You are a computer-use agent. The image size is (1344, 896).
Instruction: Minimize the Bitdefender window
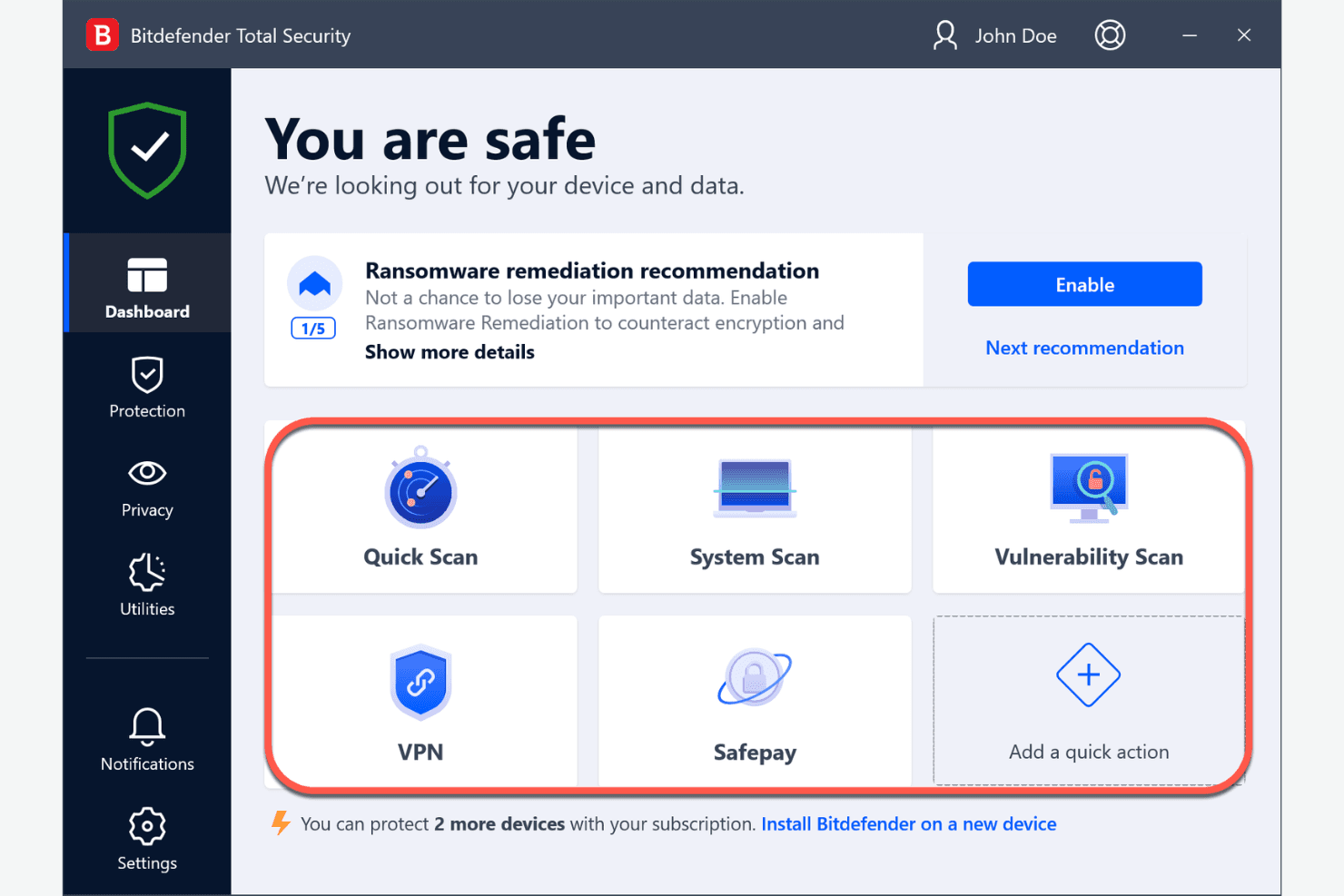[x=1190, y=35]
